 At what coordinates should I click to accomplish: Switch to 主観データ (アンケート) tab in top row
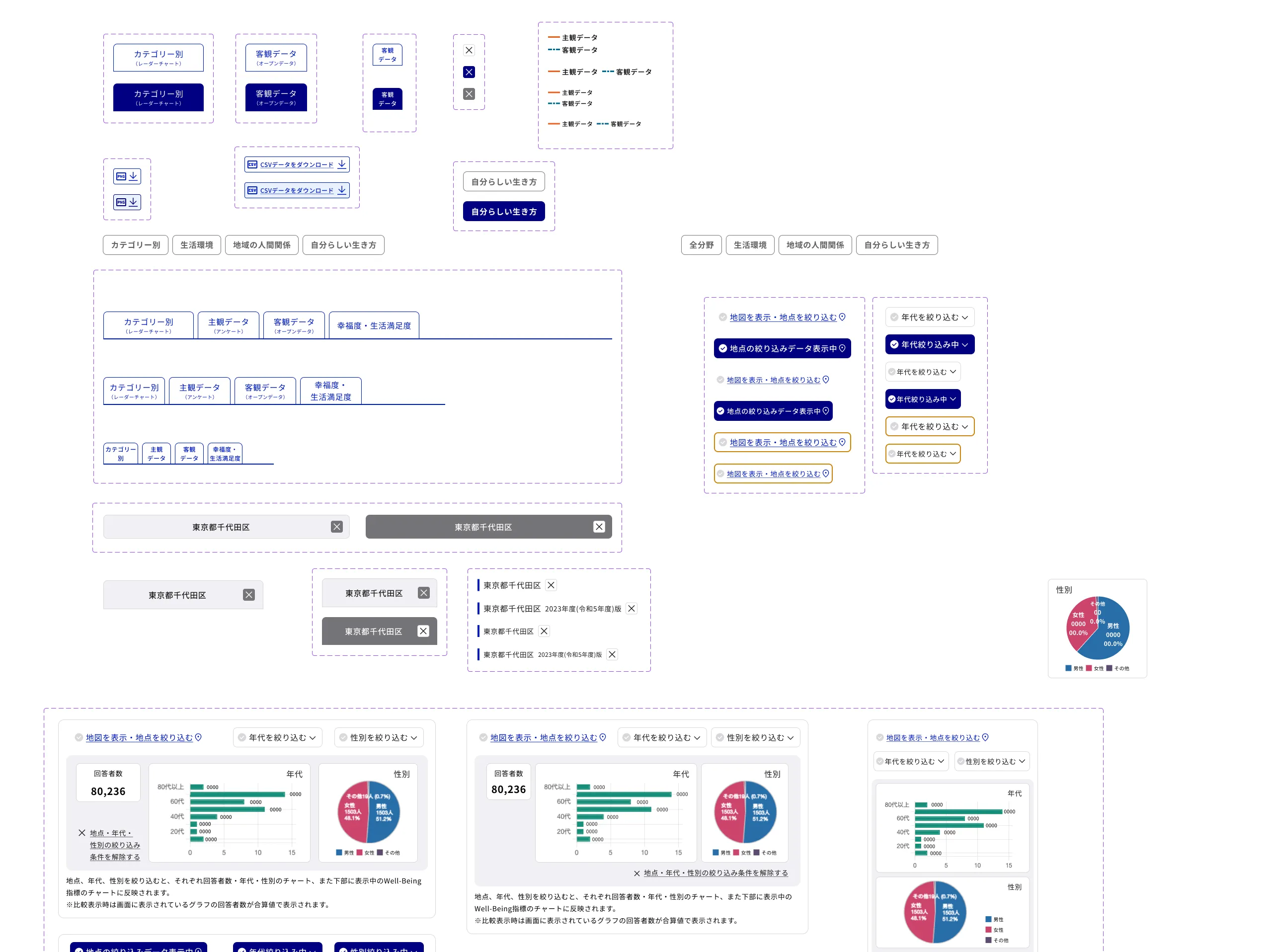tap(229, 325)
